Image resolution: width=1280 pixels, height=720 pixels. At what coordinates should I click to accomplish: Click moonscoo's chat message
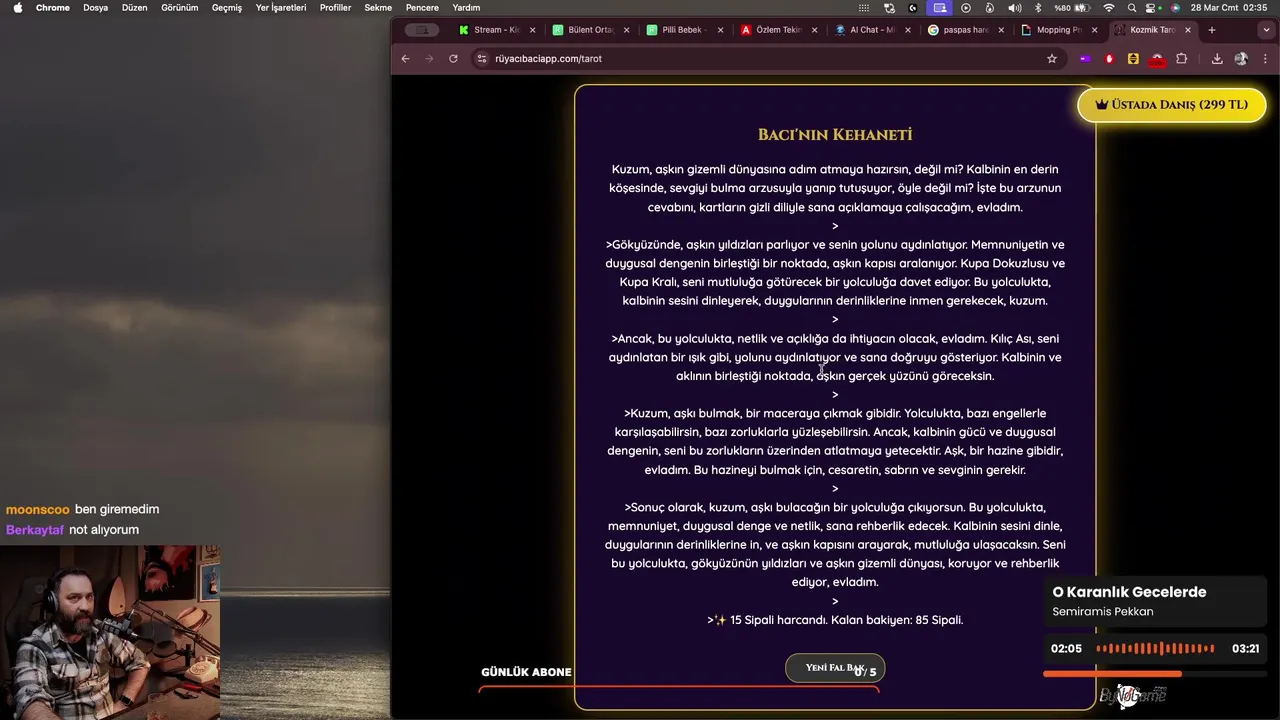[83, 509]
